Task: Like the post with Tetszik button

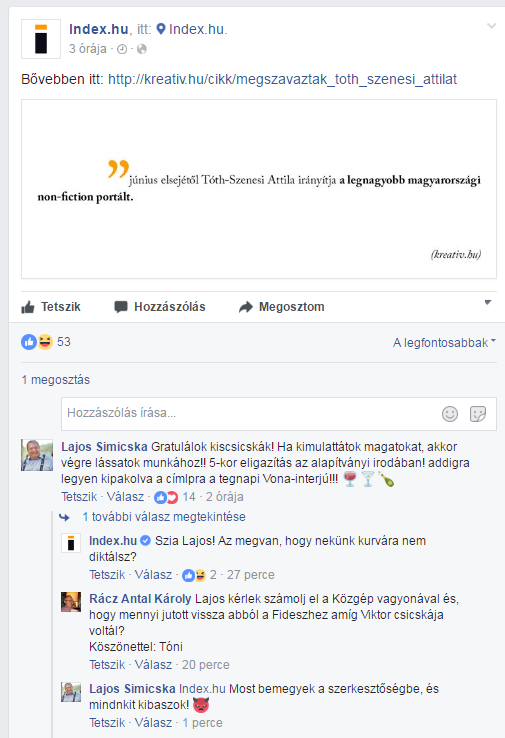Action: pyautogui.click(x=51, y=307)
